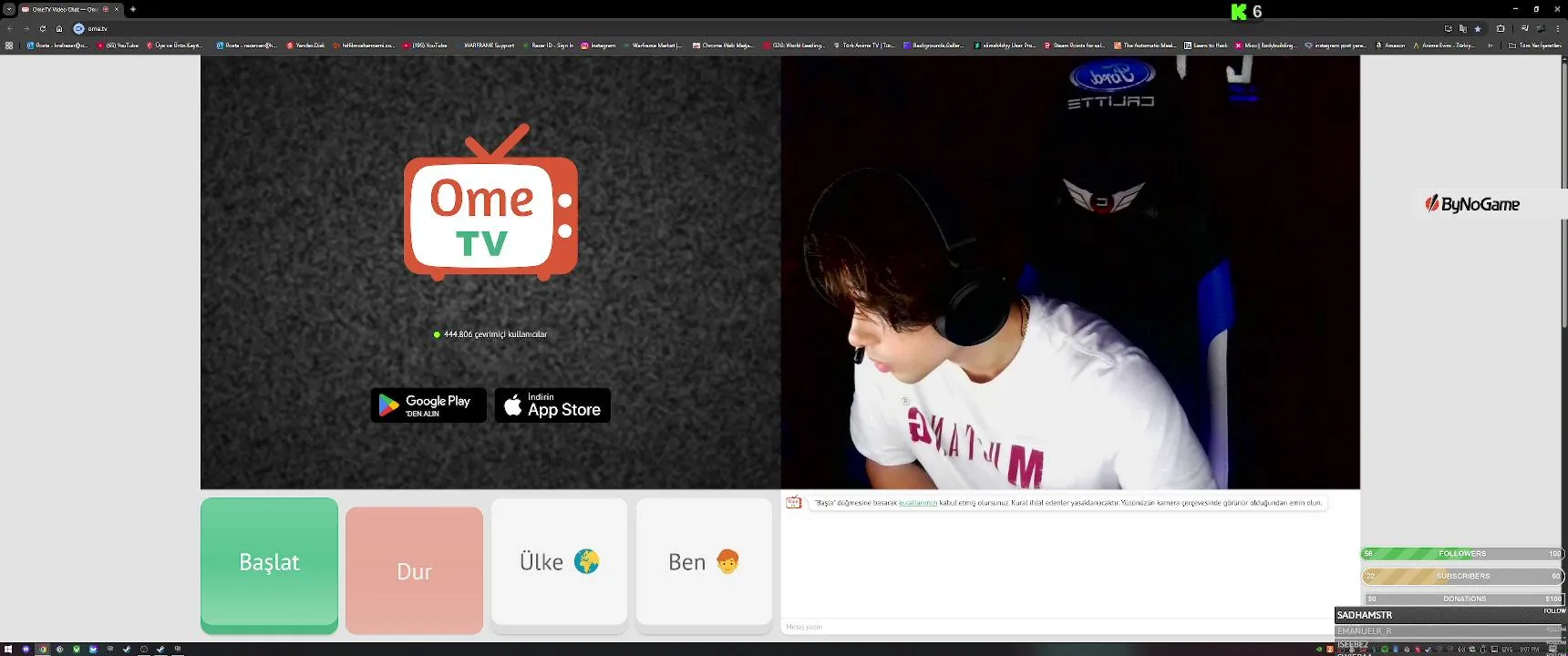
Task: Toggle the bookmark star for this page
Action: coord(1478,28)
